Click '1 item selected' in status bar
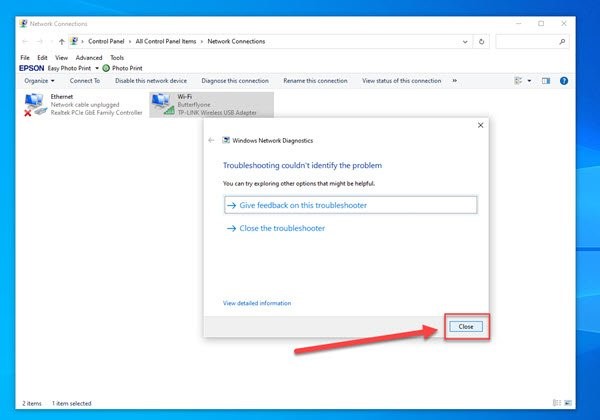 tap(72, 403)
